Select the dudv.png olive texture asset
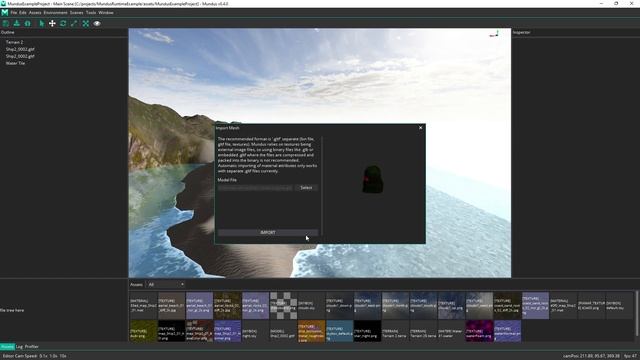This screenshot has height=360, width=640. click(143, 331)
